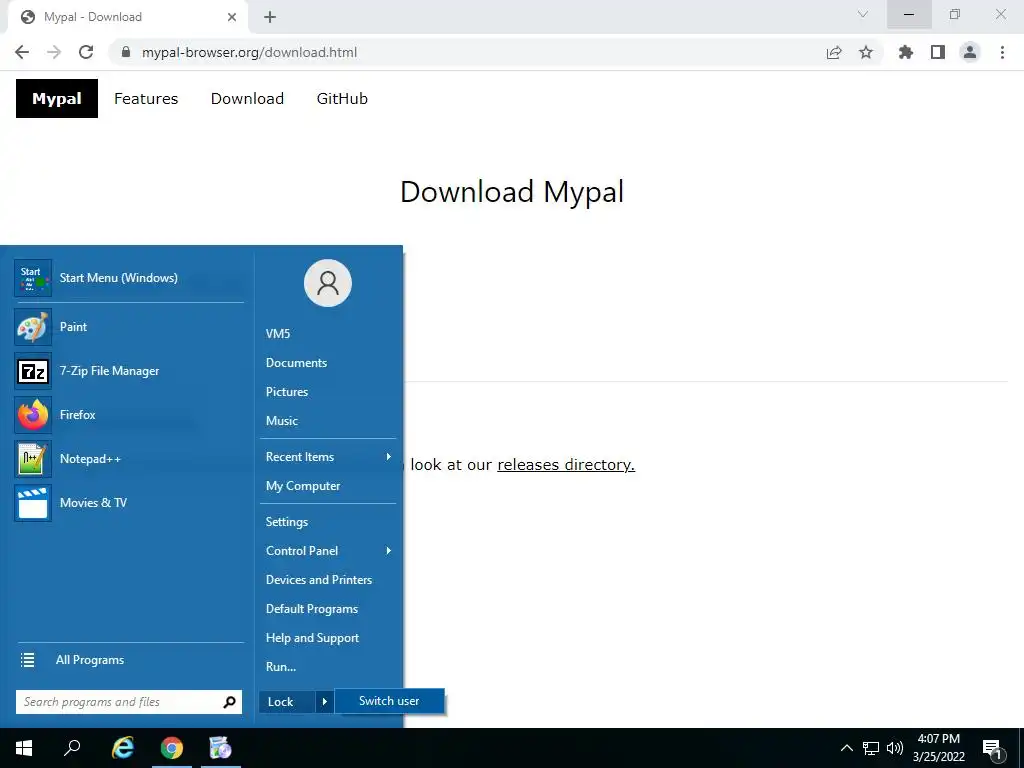Switch to Chrome in the taskbar
The height and width of the screenshot is (768, 1024).
(x=172, y=748)
